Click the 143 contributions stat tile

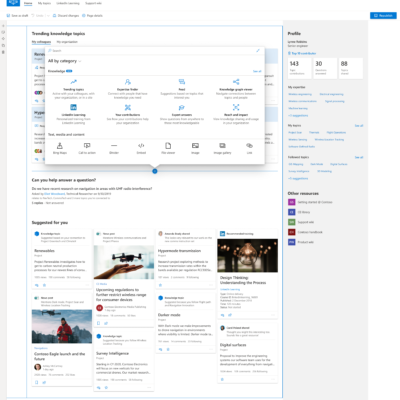299,68
